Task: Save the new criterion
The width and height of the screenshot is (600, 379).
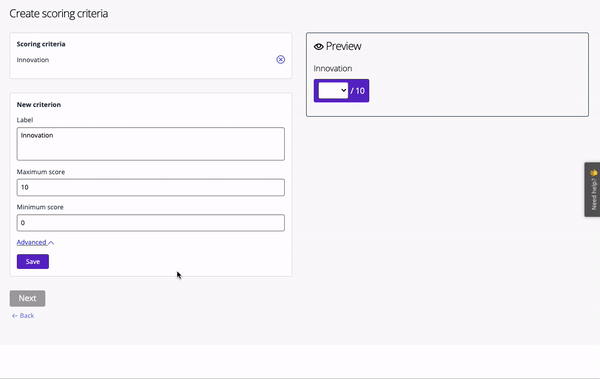Action: coord(33,261)
